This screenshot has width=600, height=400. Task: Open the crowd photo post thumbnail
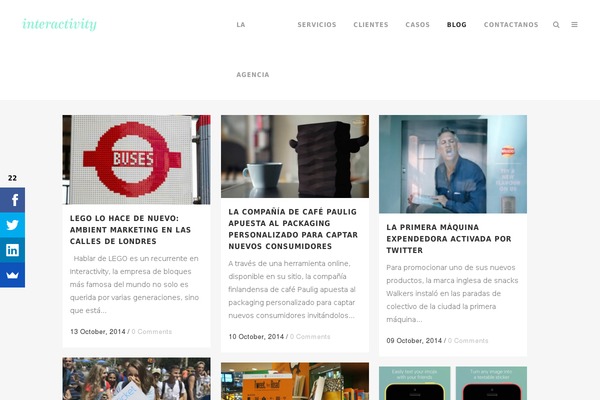(136, 379)
